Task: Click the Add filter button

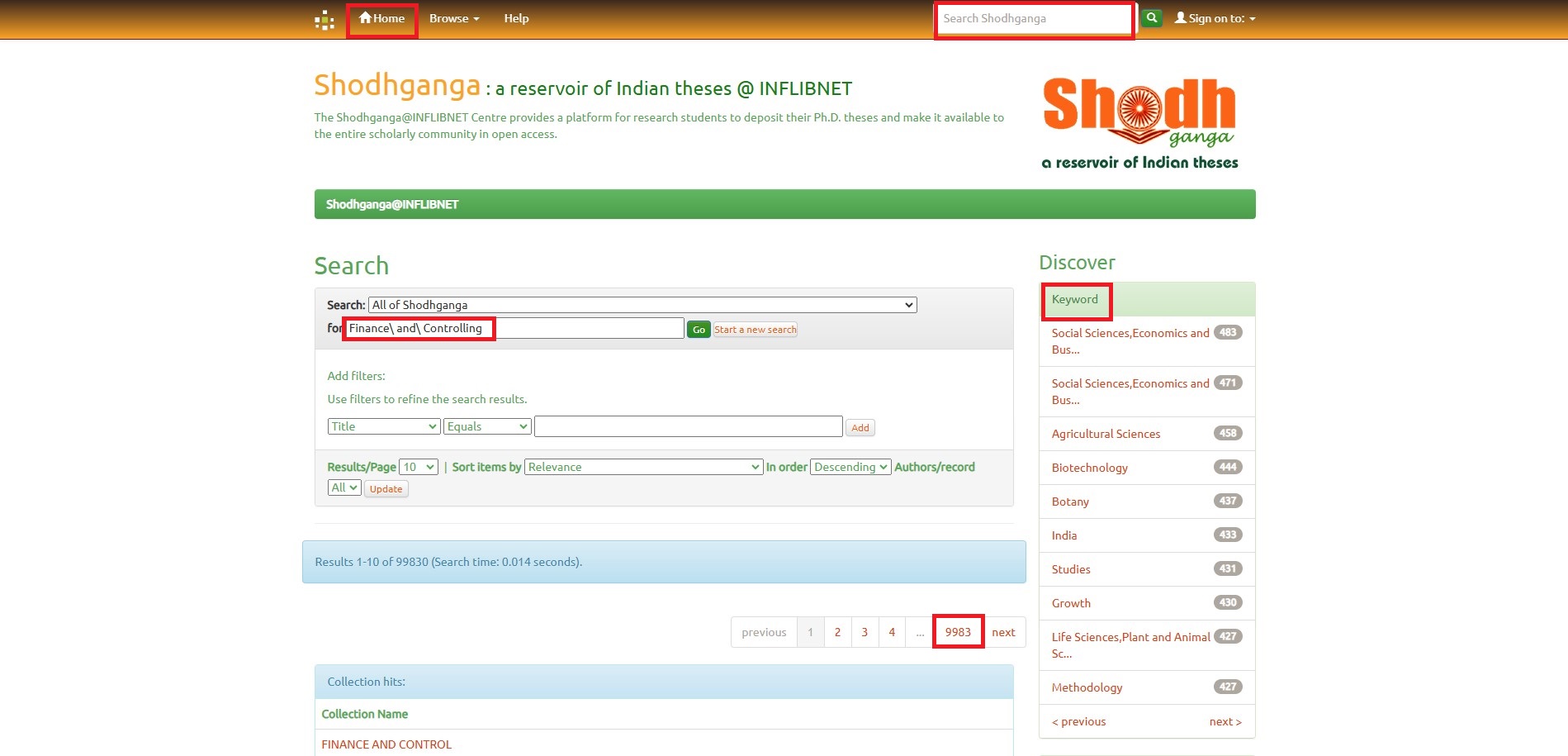Action: tap(860, 428)
